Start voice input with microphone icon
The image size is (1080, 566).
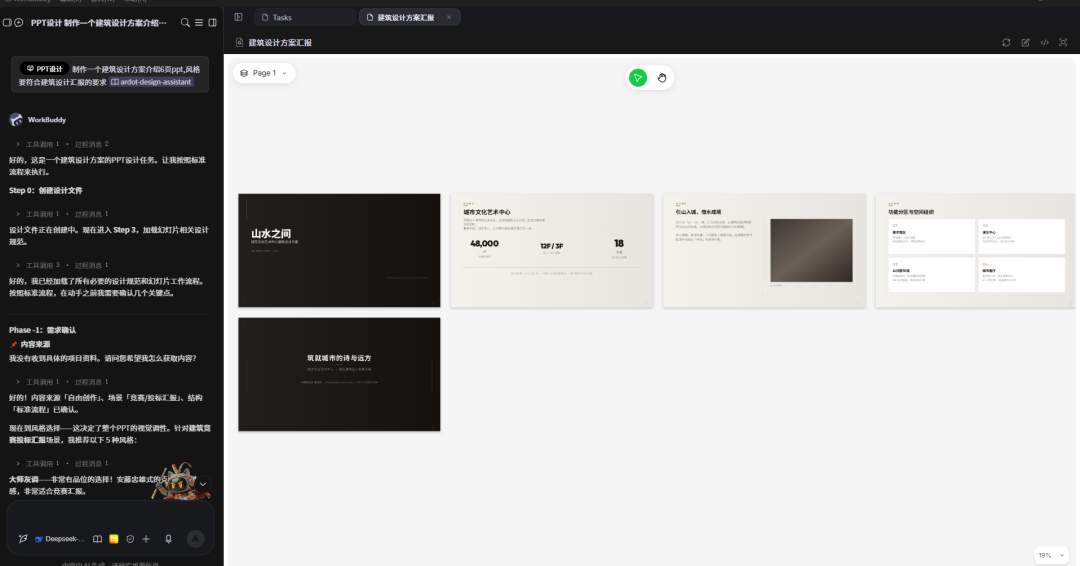click(x=169, y=539)
